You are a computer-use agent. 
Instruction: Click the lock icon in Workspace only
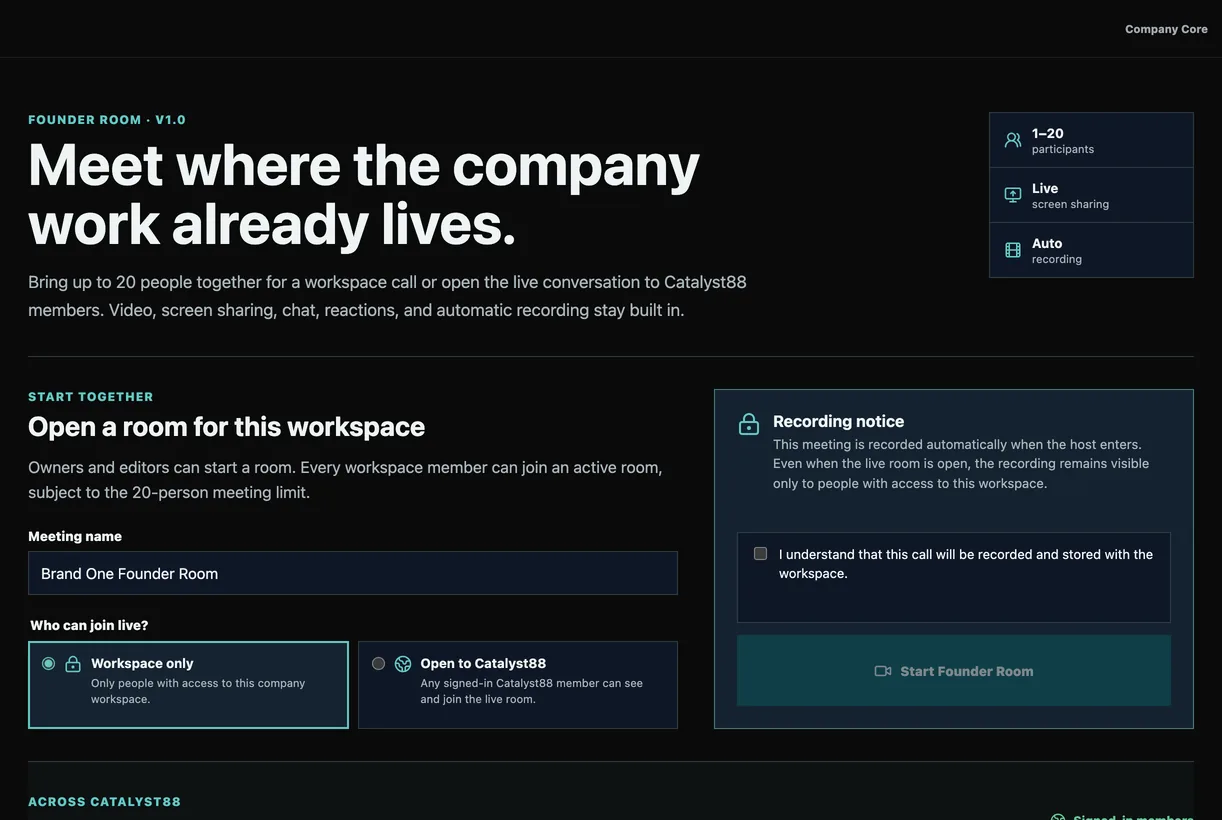(73, 664)
